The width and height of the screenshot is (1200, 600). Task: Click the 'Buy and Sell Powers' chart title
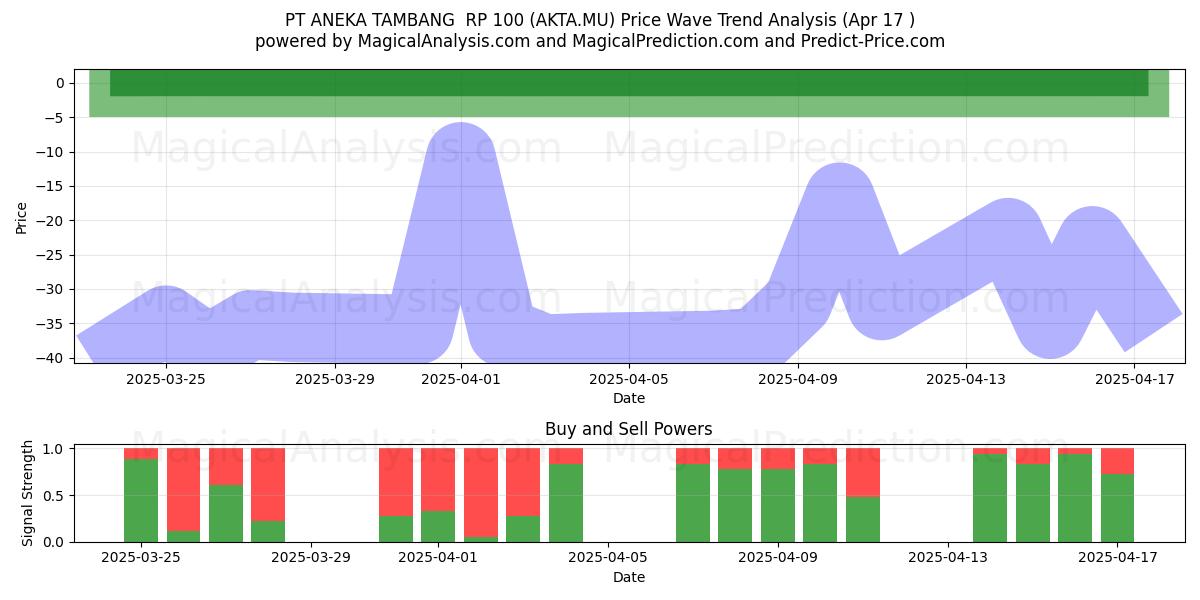[x=629, y=429]
